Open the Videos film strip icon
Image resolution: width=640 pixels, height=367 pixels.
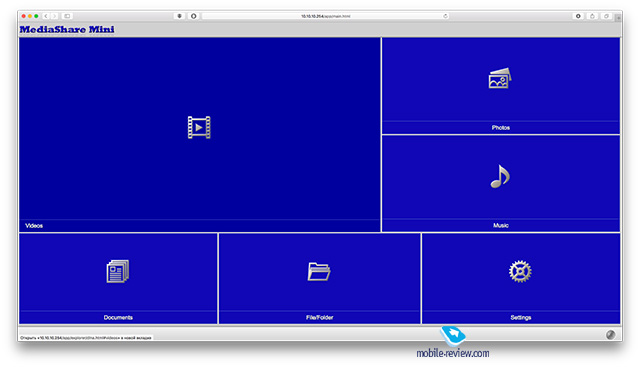click(x=199, y=127)
